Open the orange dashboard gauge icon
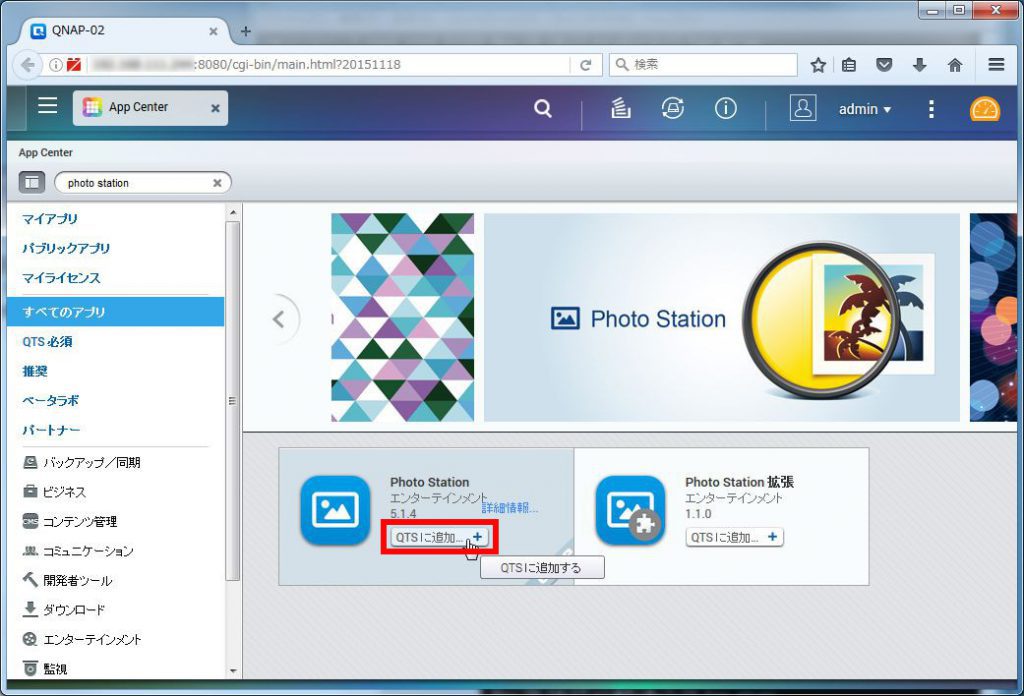Screen dimensions: 1024x696 click(x=984, y=109)
